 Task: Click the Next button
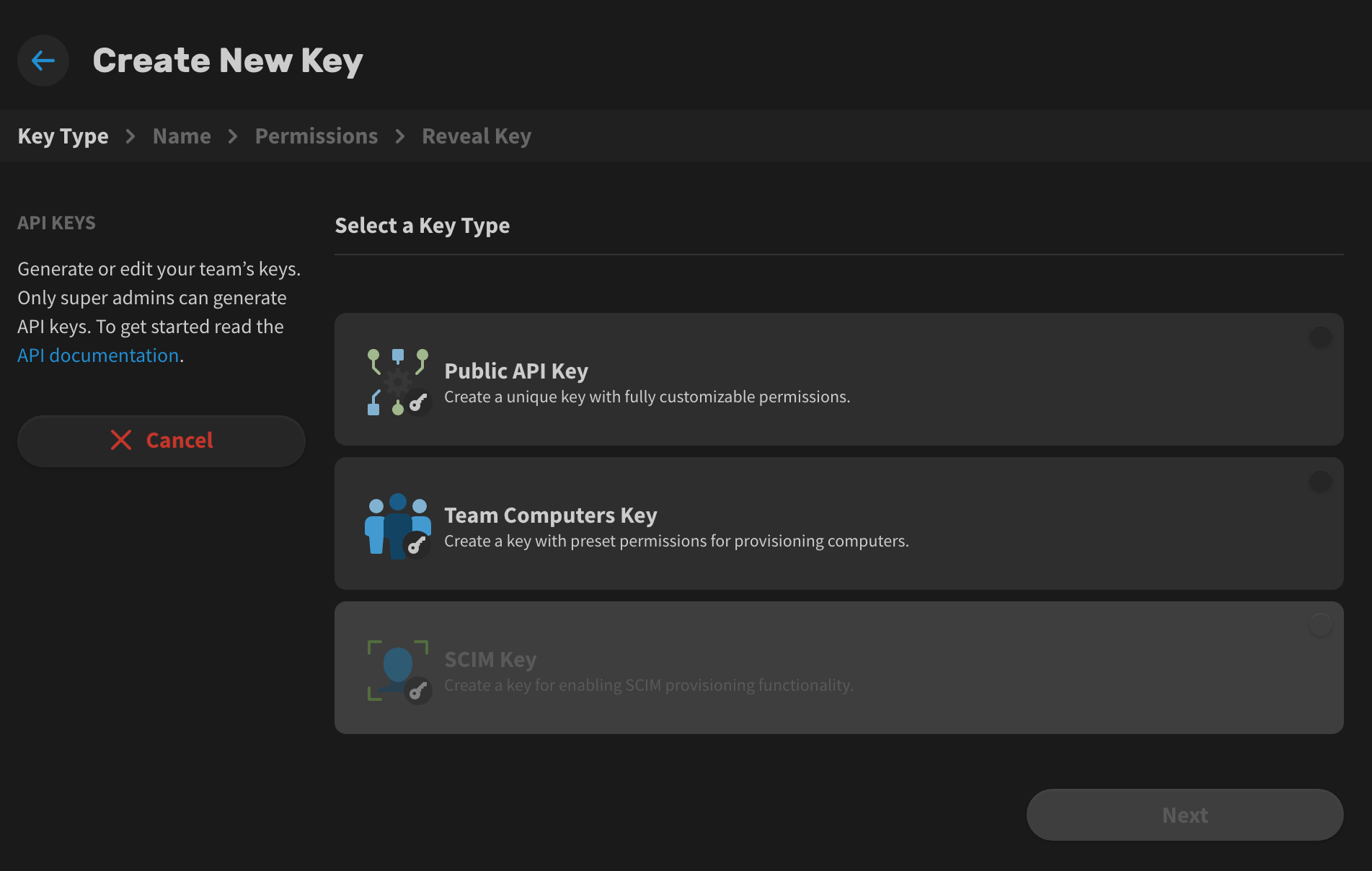click(1185, 815)
